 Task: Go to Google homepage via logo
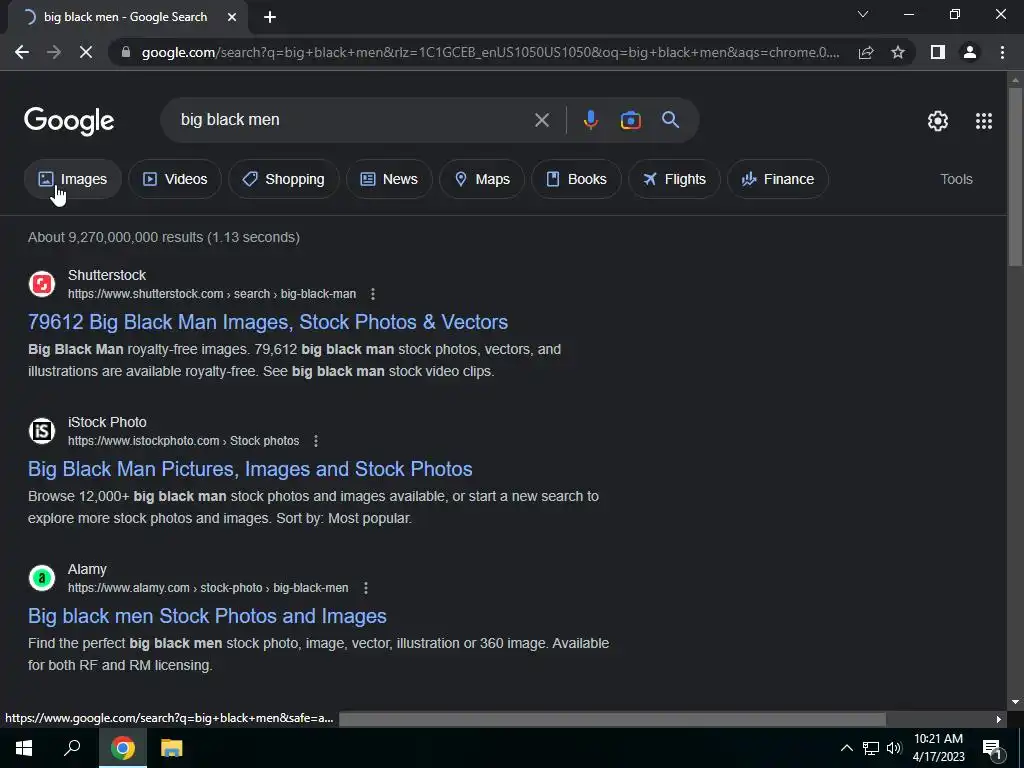(x=69, y=121)
